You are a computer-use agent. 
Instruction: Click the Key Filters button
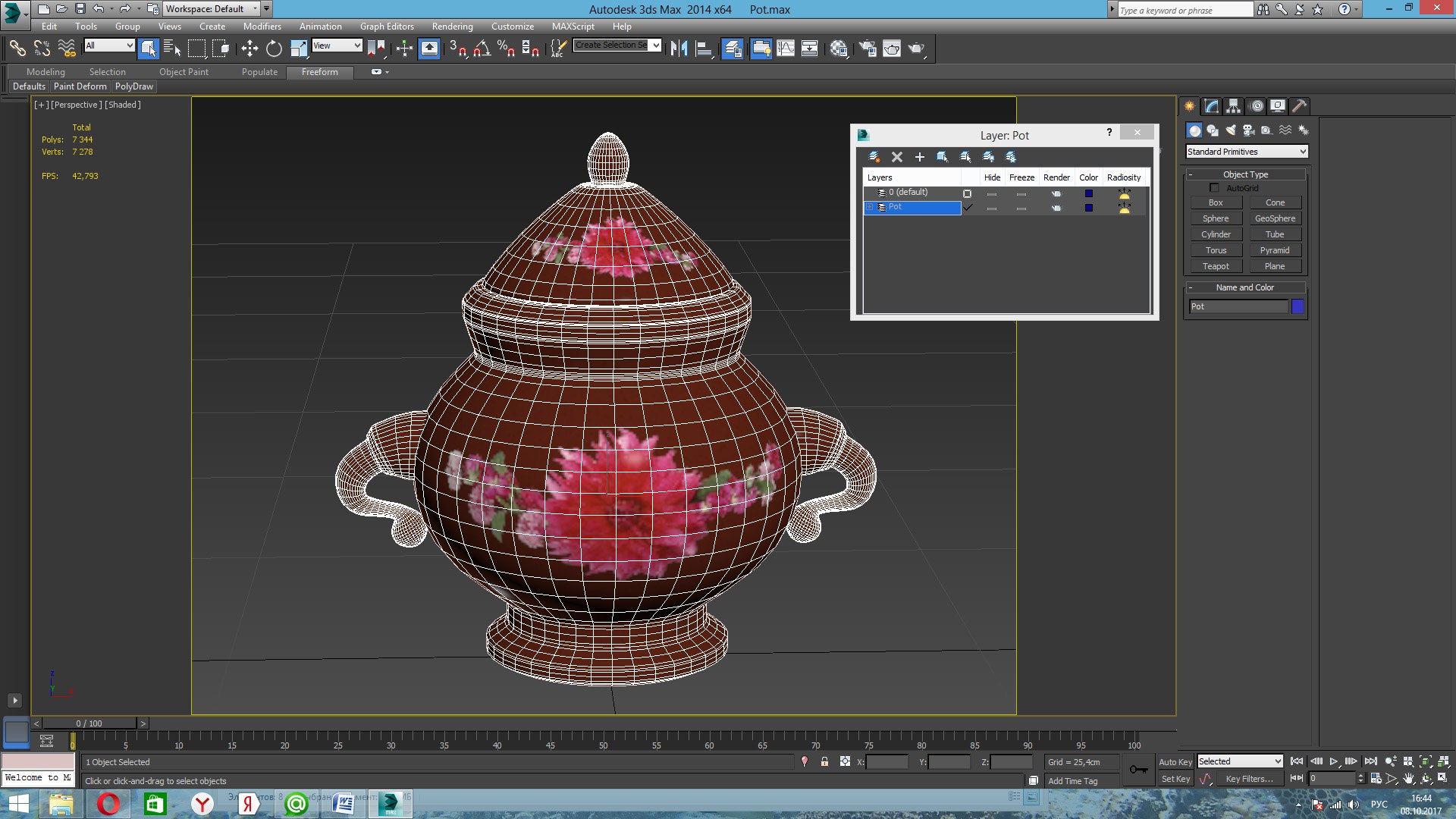pyautogui.click(x=1249, y=779)
